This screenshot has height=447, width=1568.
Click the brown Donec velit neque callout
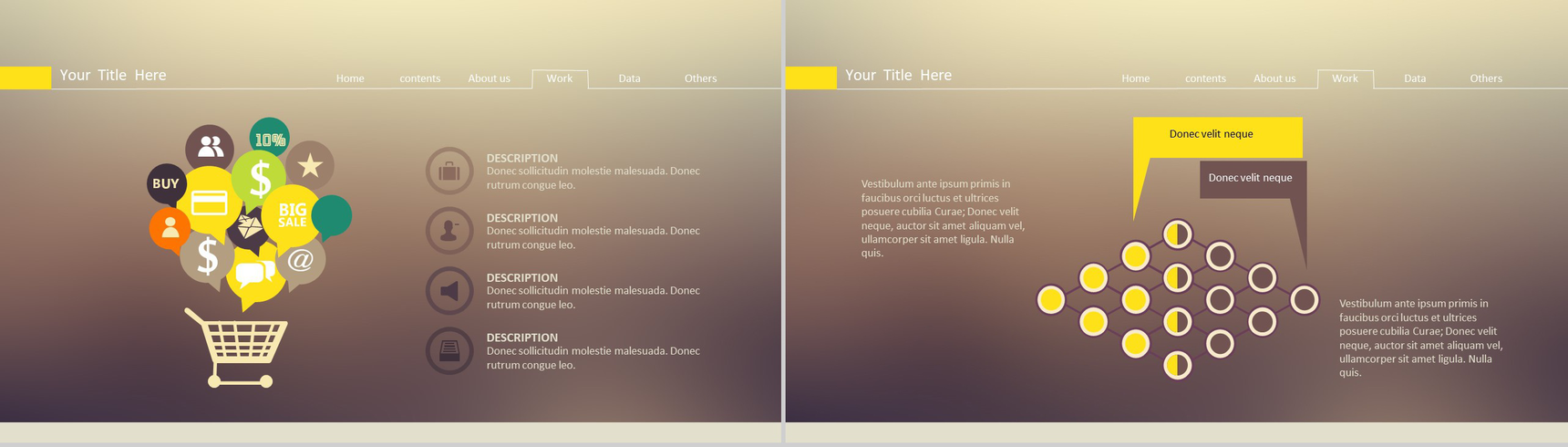tap(1253, 179)
